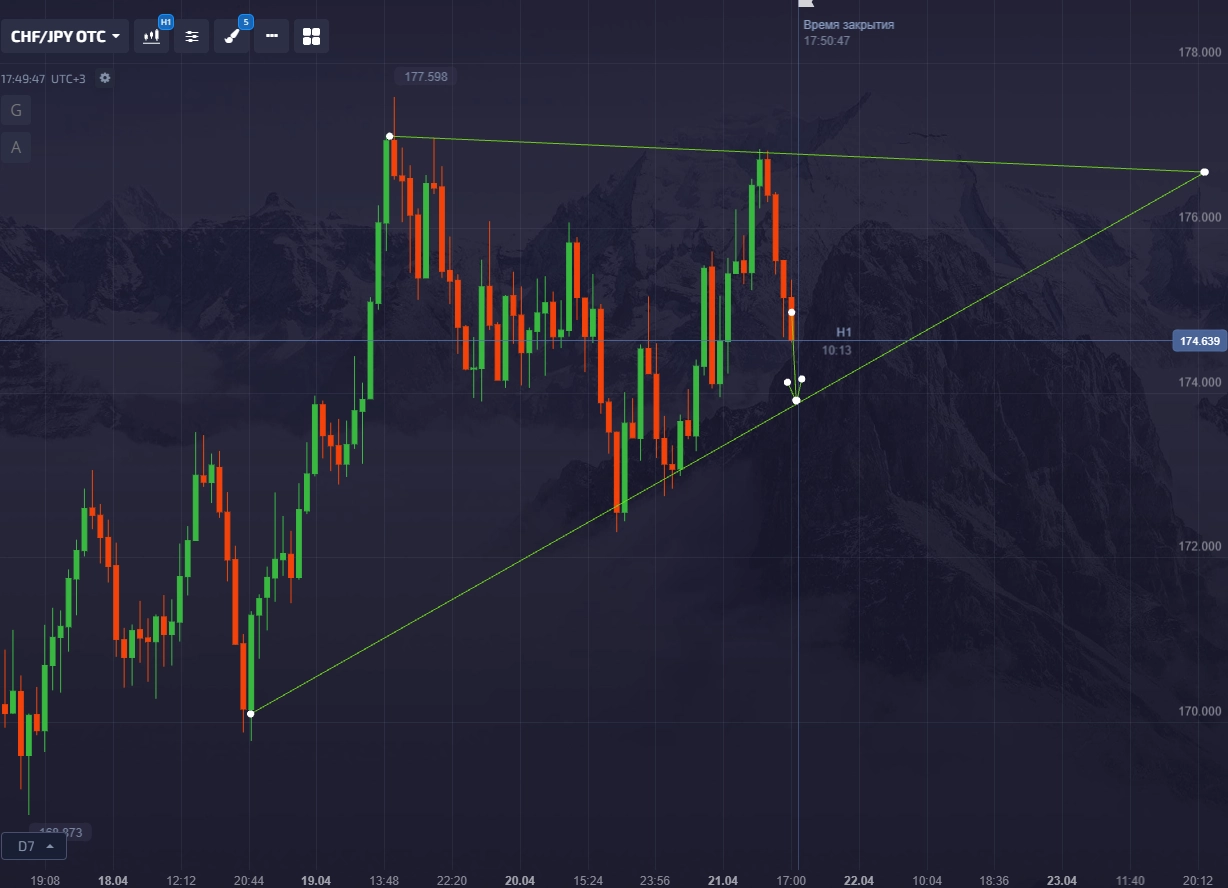The height and width of the screenshot is (888, 1228).
Task: Select the anchor point at the 177.598 high
Action: pos(390,136)
